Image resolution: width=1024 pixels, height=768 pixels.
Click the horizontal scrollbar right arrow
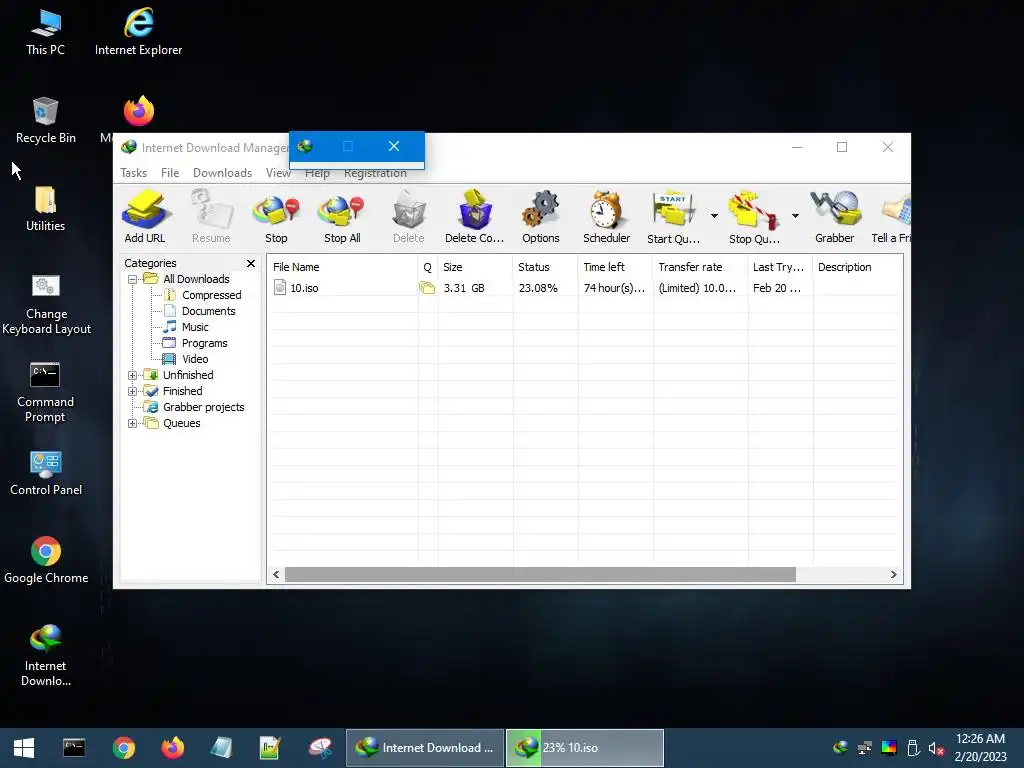[893, 575]
